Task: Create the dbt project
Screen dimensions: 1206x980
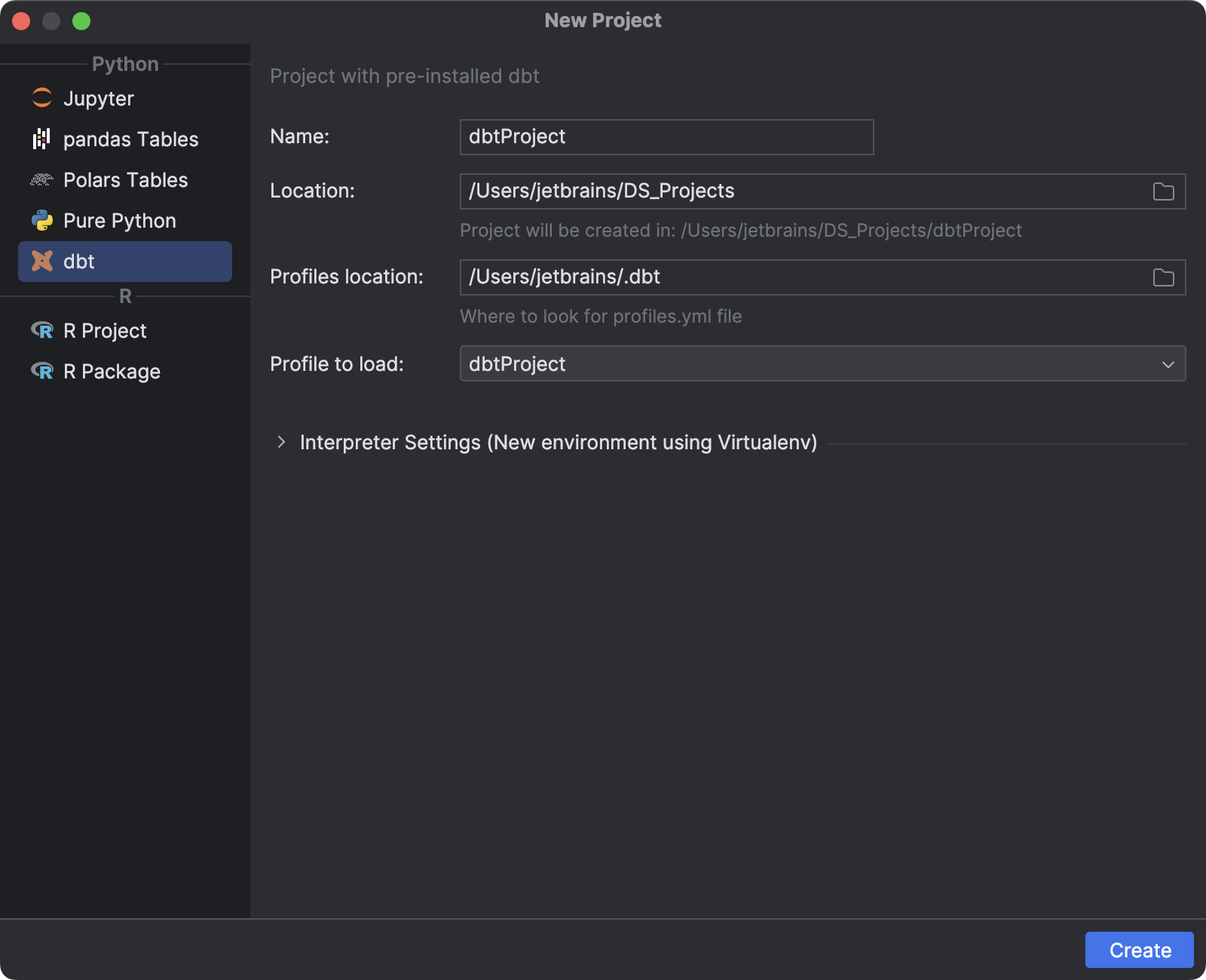Action: [x=1139, y=950]
